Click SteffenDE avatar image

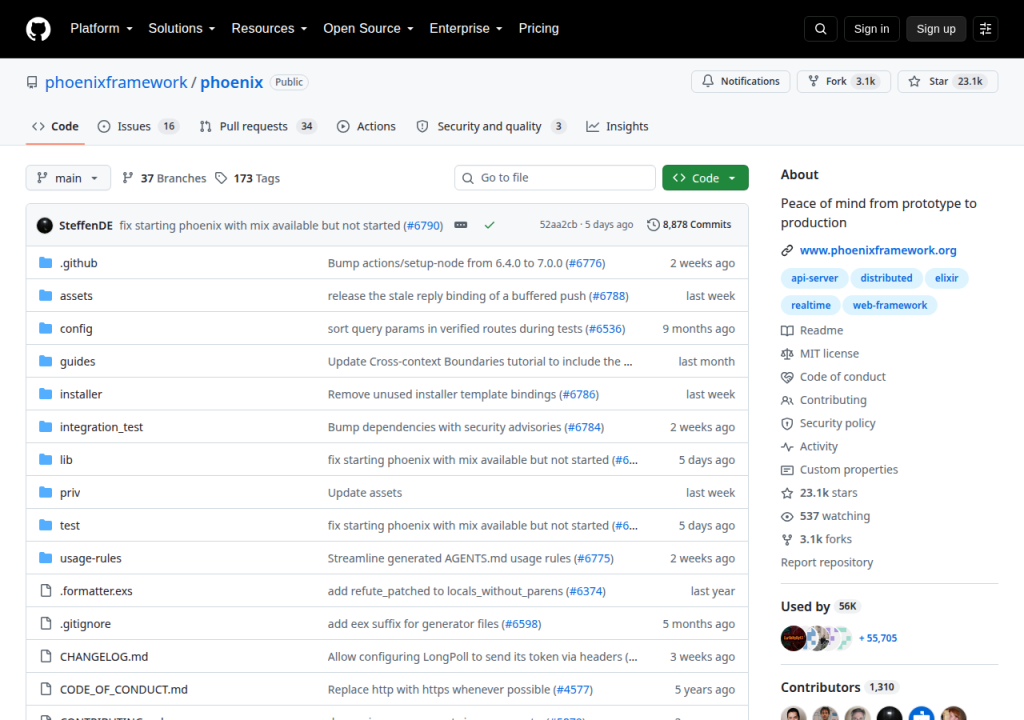pyautogui.click(x=44, y=225)
